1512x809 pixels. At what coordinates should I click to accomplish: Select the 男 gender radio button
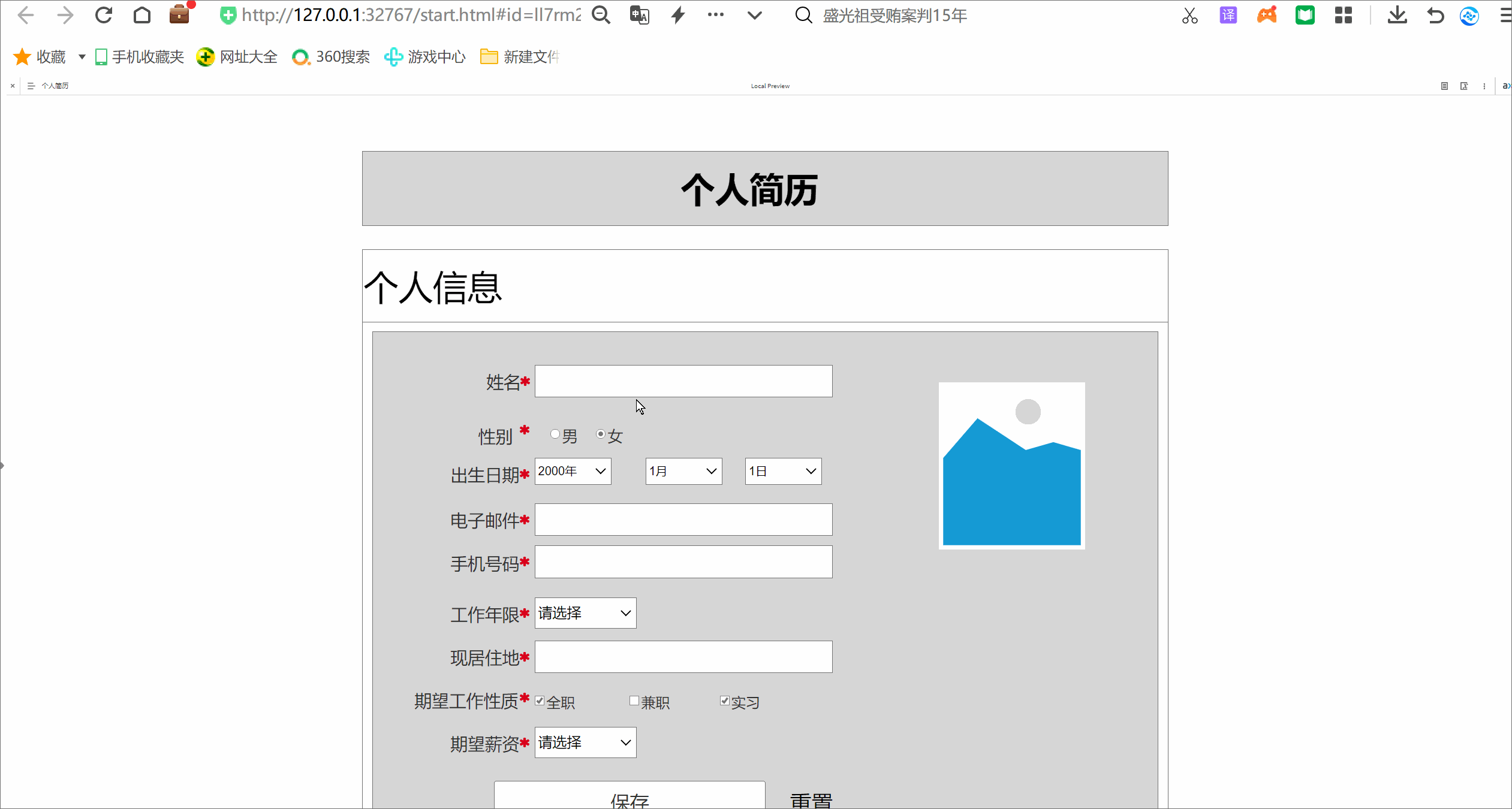click(555, 434)
